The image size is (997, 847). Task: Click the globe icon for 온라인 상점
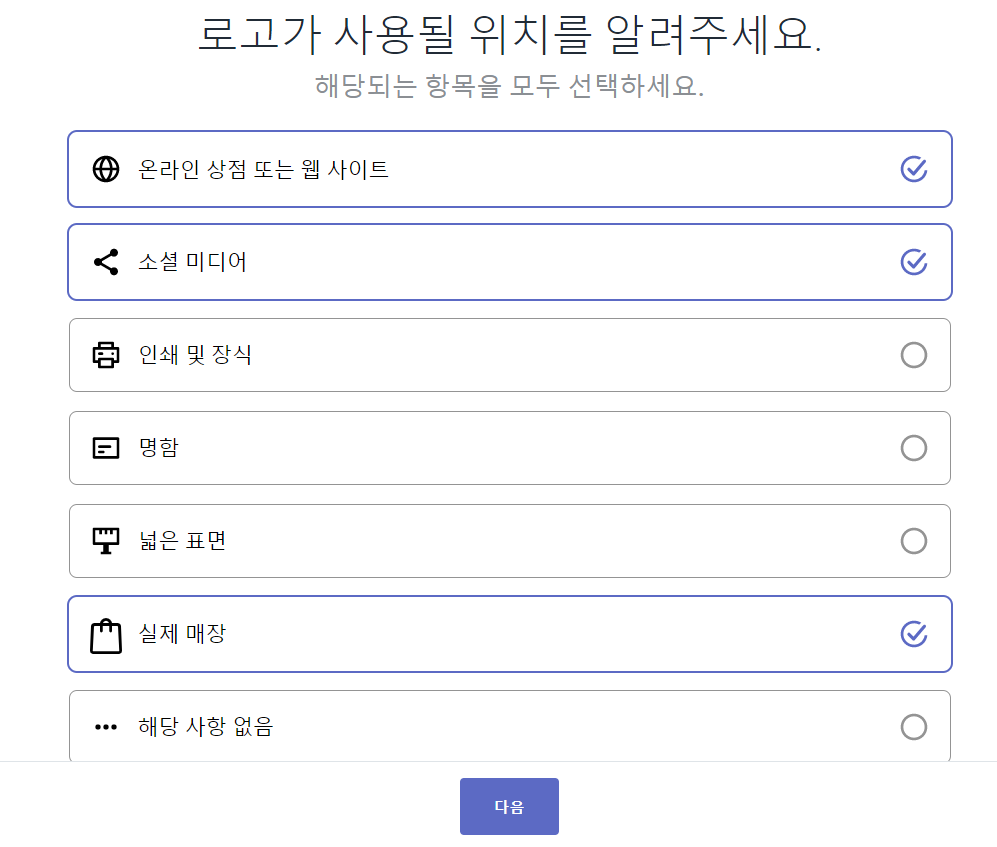[106, 168]
